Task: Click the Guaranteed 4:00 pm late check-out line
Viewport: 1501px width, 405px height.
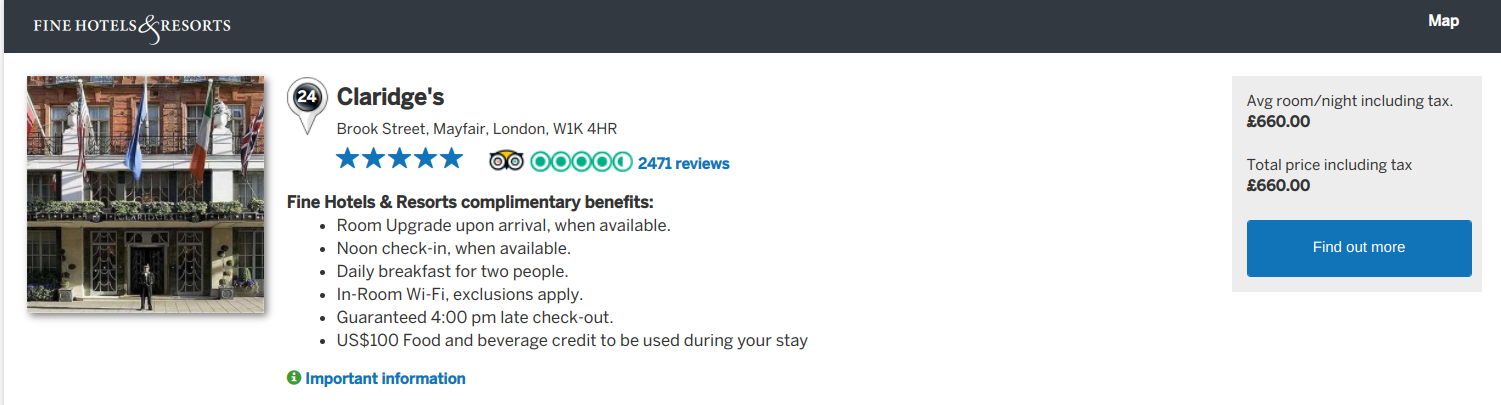Action: (x=474, y=317)
